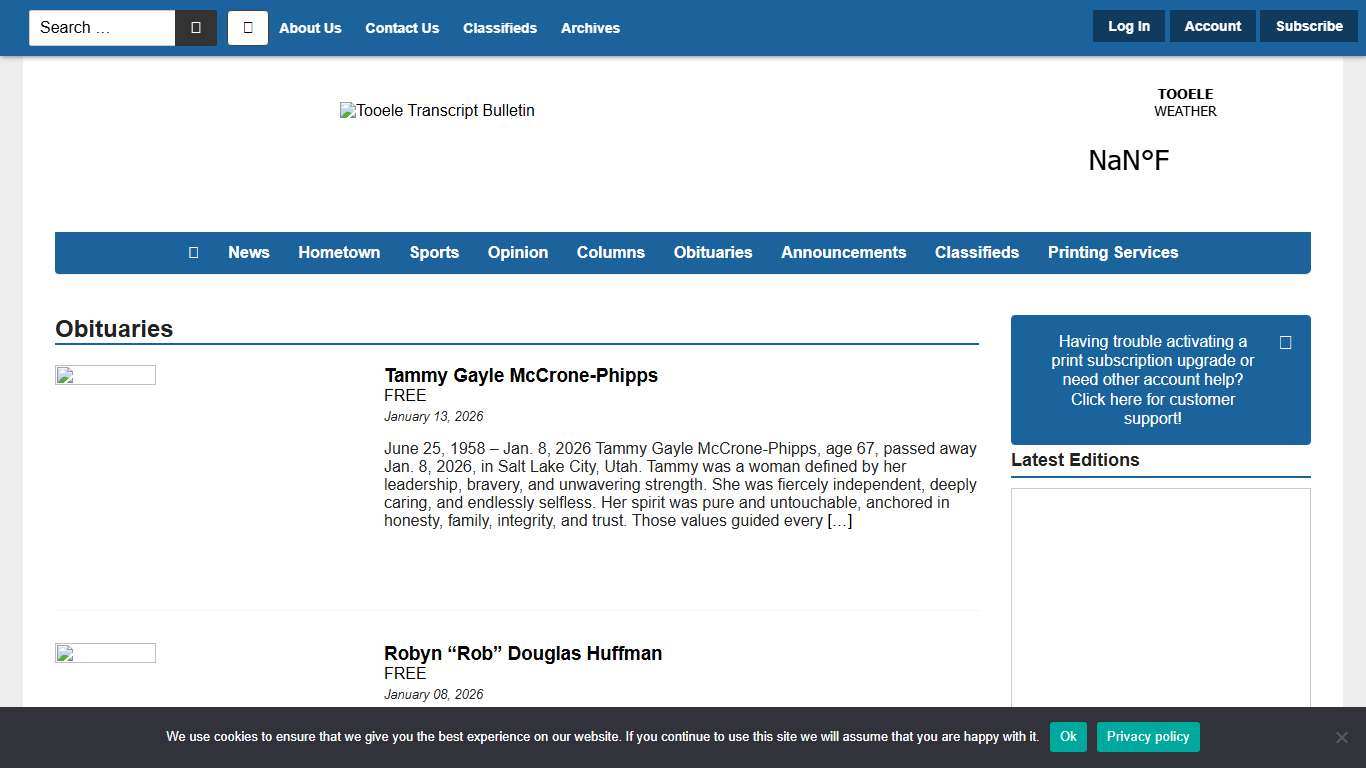
Task: Click the home icon before News in navigation bar
Action: (194, 253)
